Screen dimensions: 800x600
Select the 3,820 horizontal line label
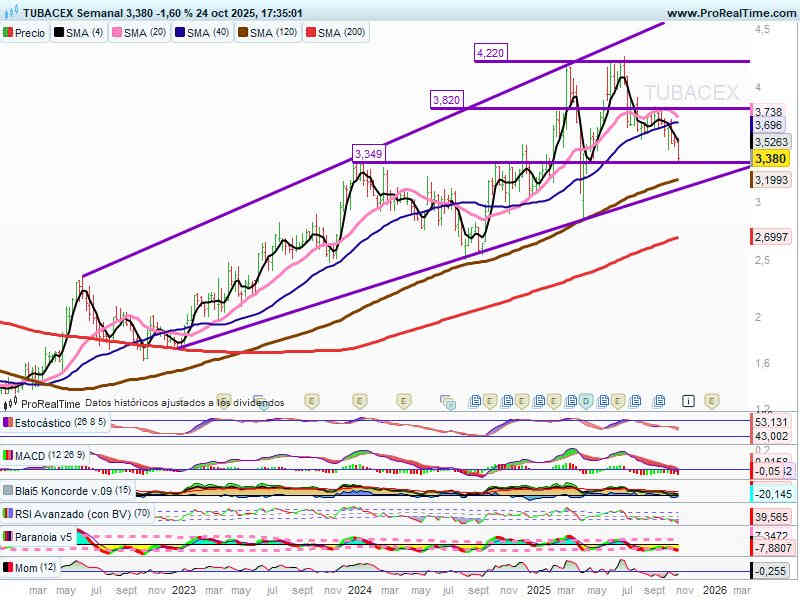pos(445,100)
